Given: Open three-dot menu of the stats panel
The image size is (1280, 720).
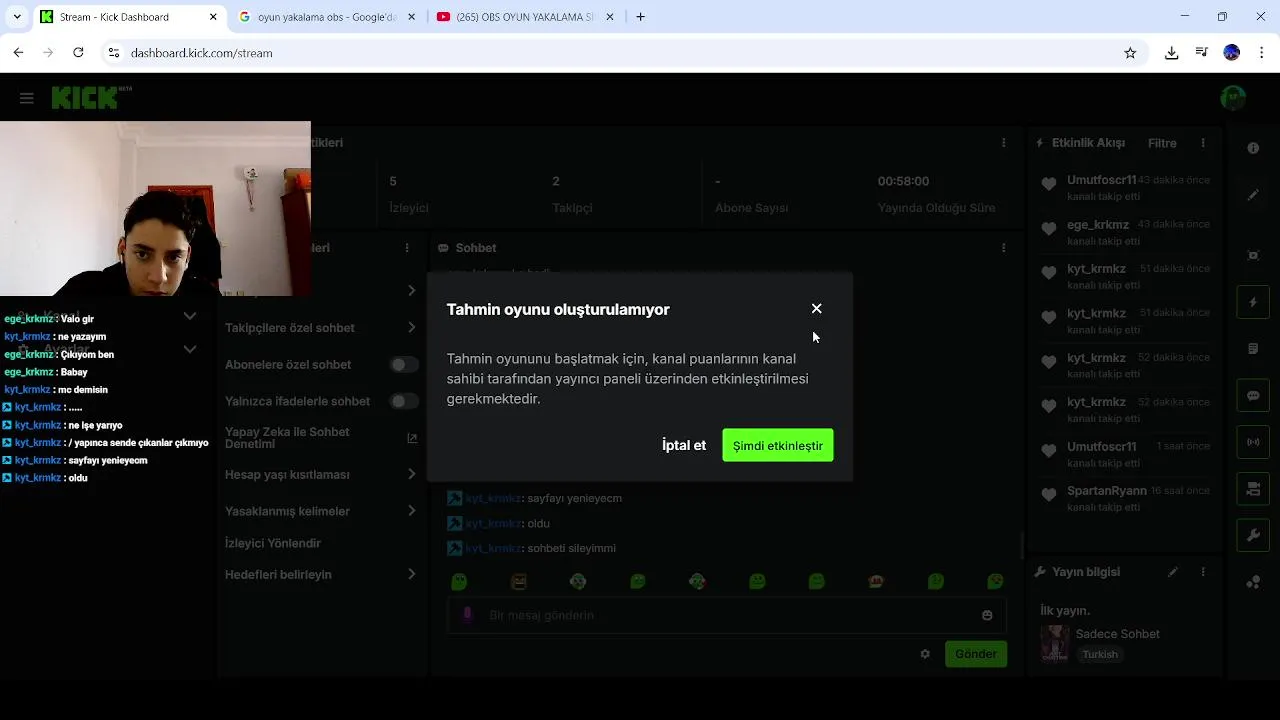Looking at the screenshot, I should (x=1003, y=143).
